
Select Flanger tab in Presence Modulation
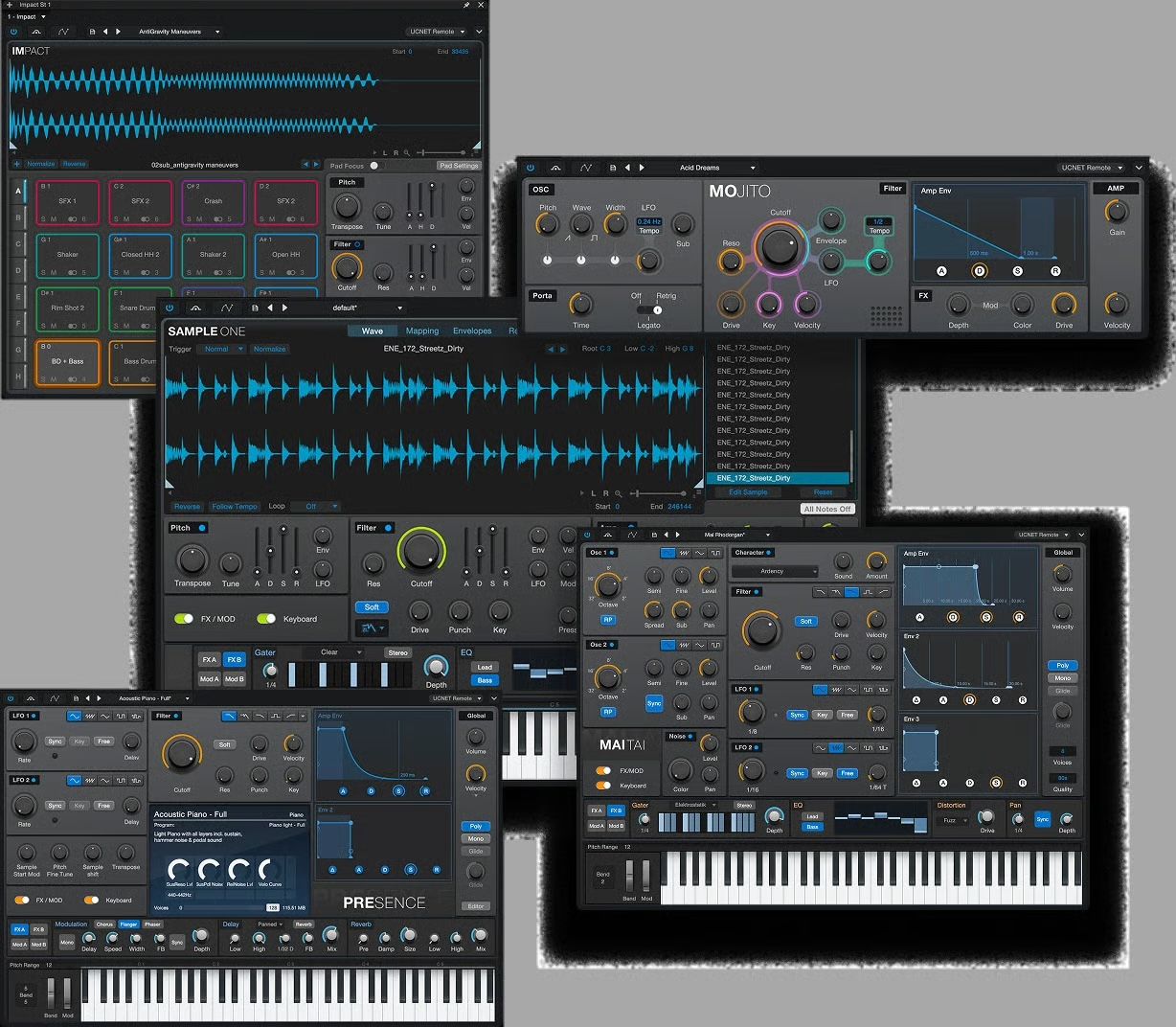128,924
